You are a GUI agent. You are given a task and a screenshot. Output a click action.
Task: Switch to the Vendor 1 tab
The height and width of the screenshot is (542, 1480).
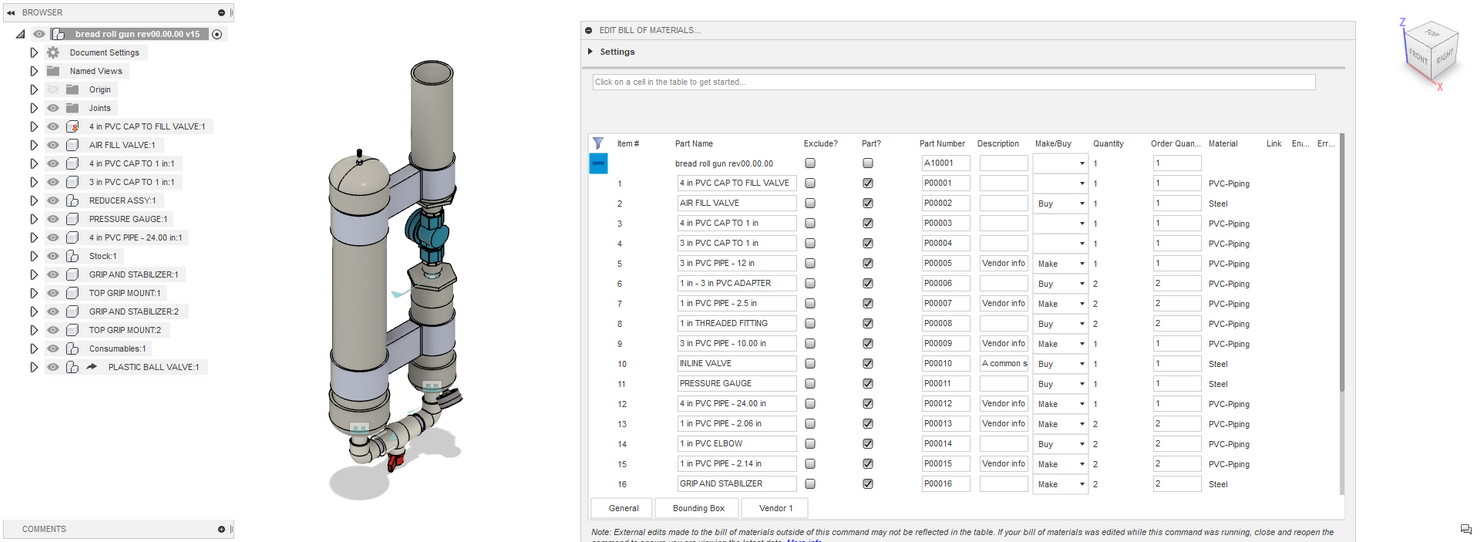pos(775,508)
